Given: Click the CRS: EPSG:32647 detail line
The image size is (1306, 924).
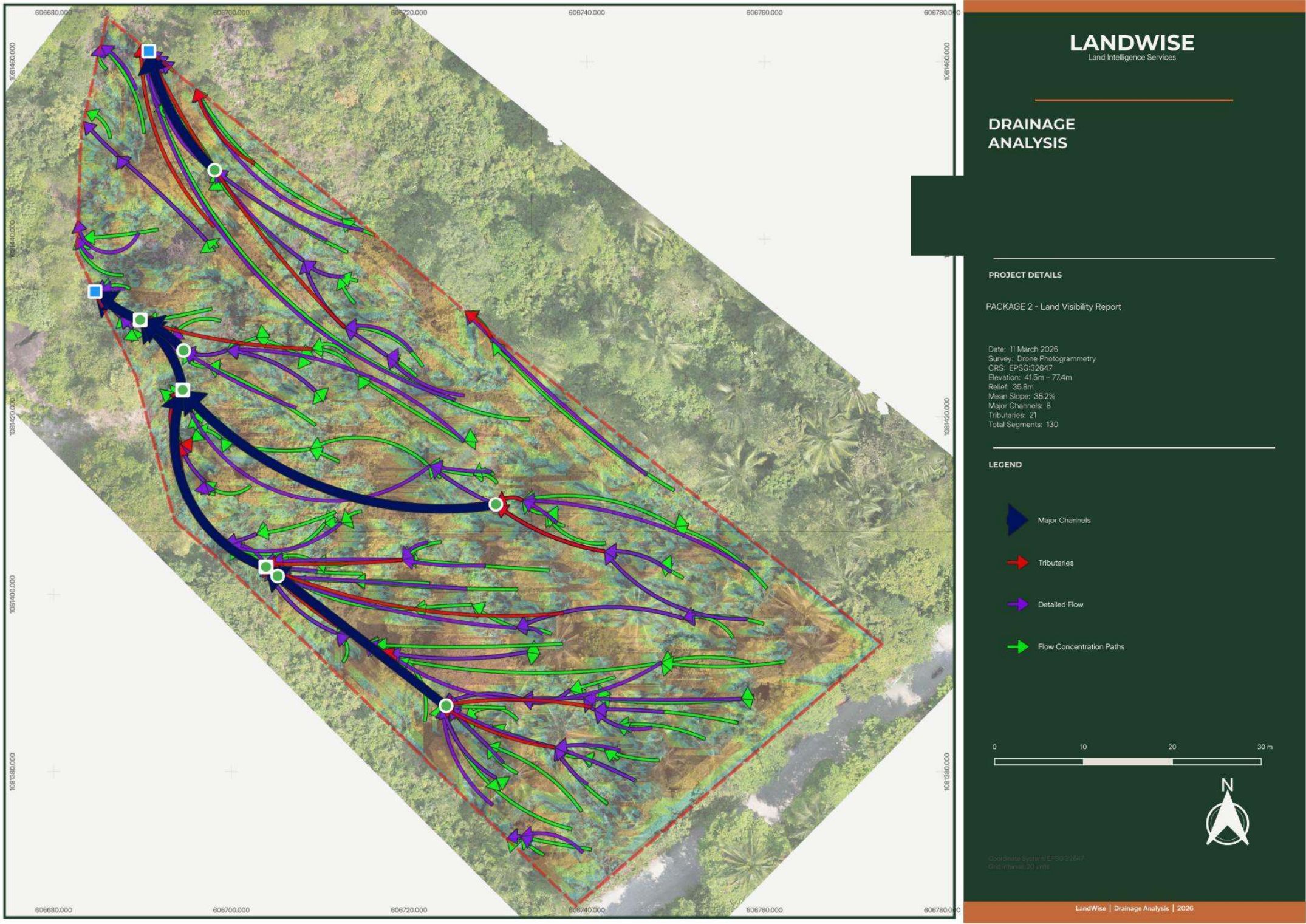Looking at the screenshot, I should click(x=1020, y=368).
